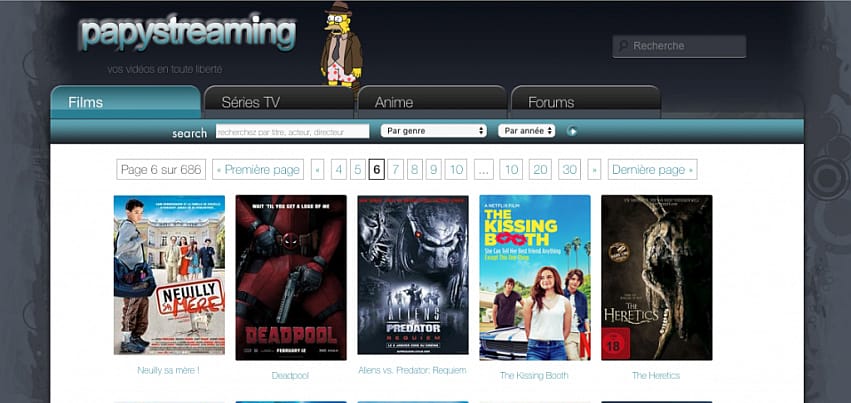Open the Par année dropdown
The image size is (851, 403).
[526, 131]
